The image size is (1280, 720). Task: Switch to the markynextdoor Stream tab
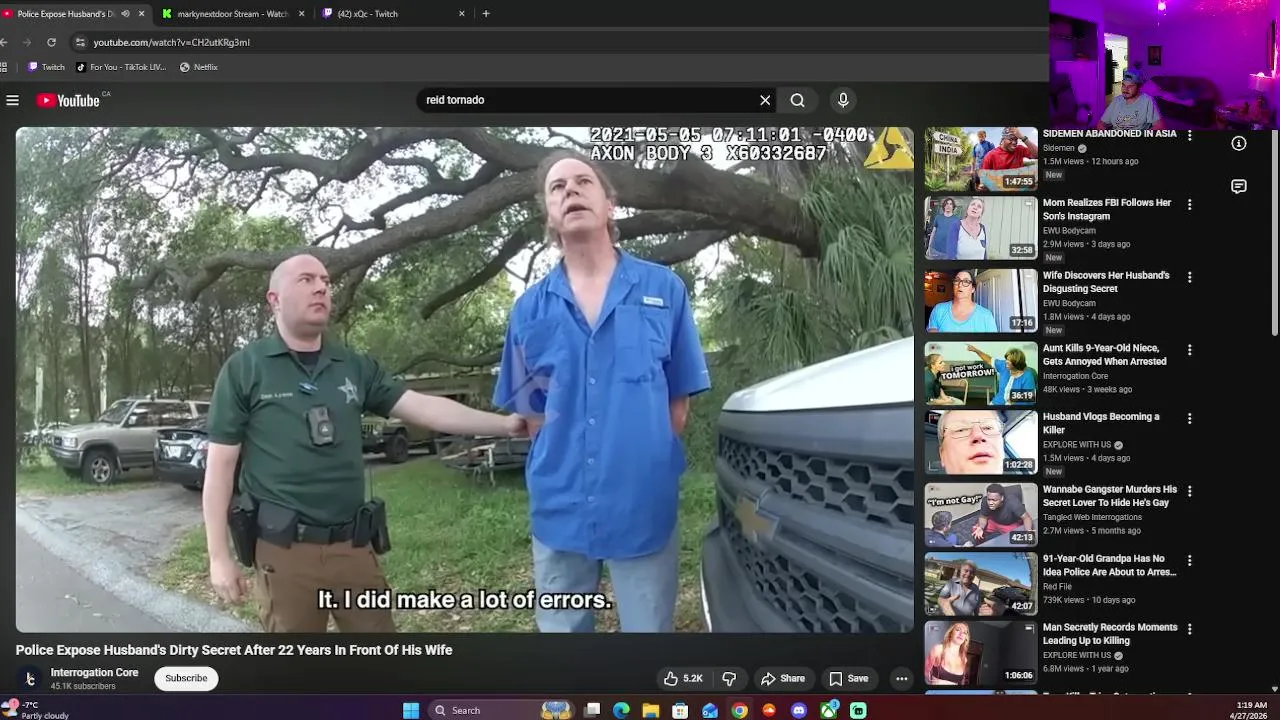tap(233, 14)
